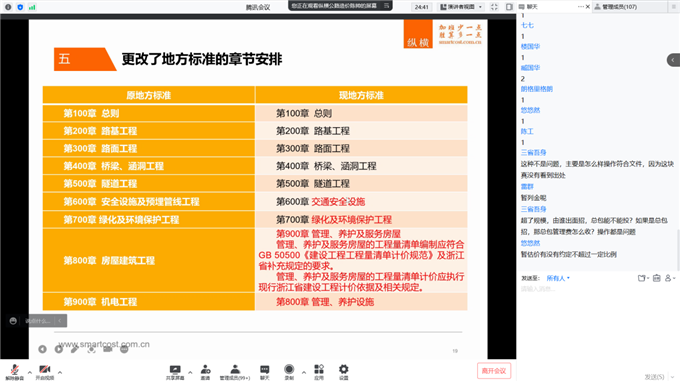The width and height of the screenshot is (680, 382).
Task: Toggle the side panel layout icon
Action: (509, 7)
